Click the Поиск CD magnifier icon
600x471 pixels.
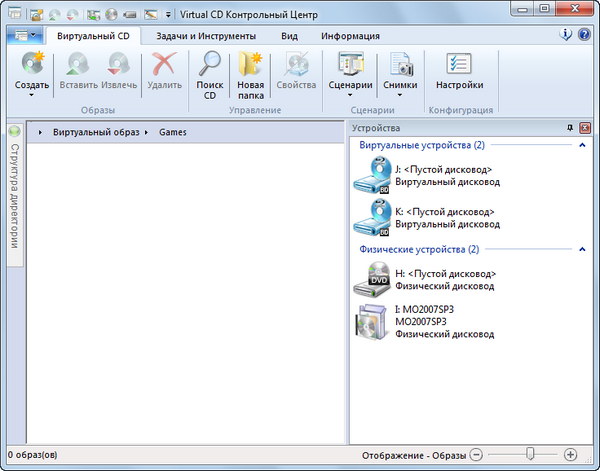point(209,66)
